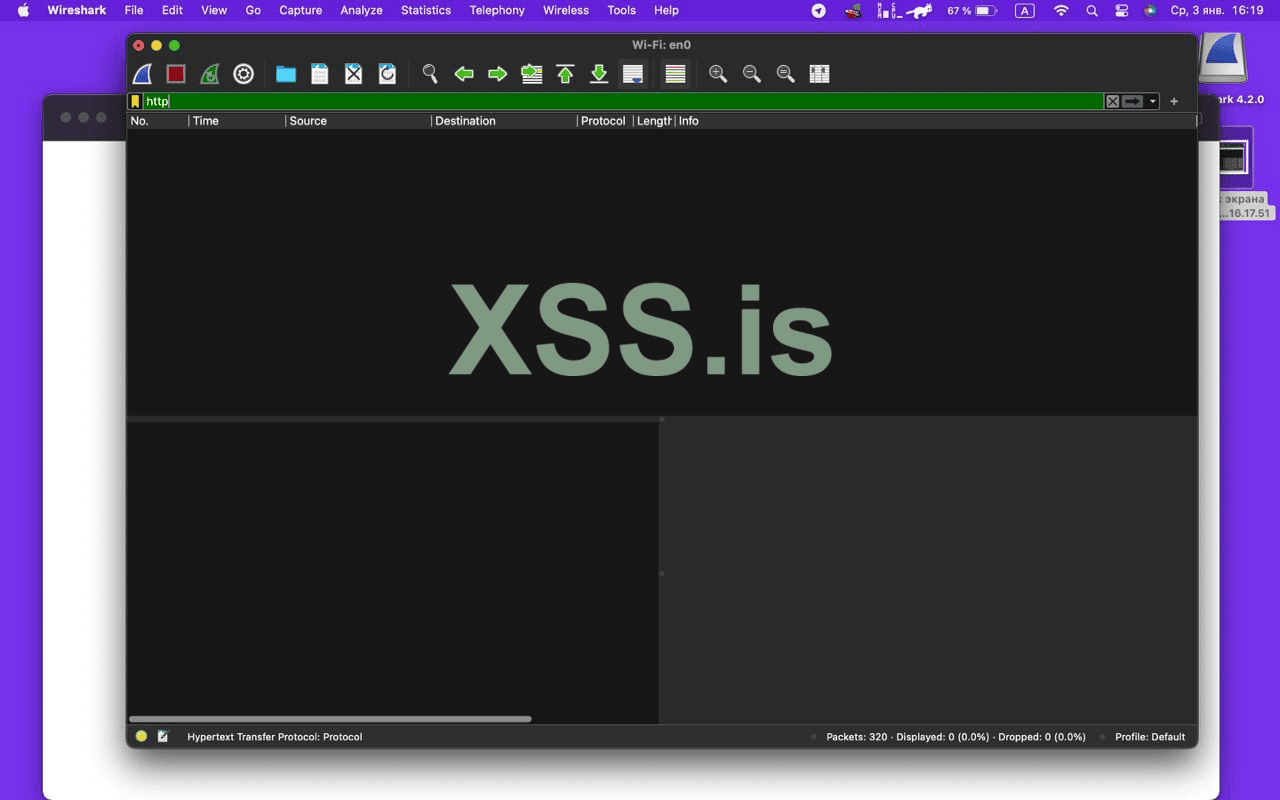Open the Go menu
Screen dimensions: 1280x800
click(253, 10)
